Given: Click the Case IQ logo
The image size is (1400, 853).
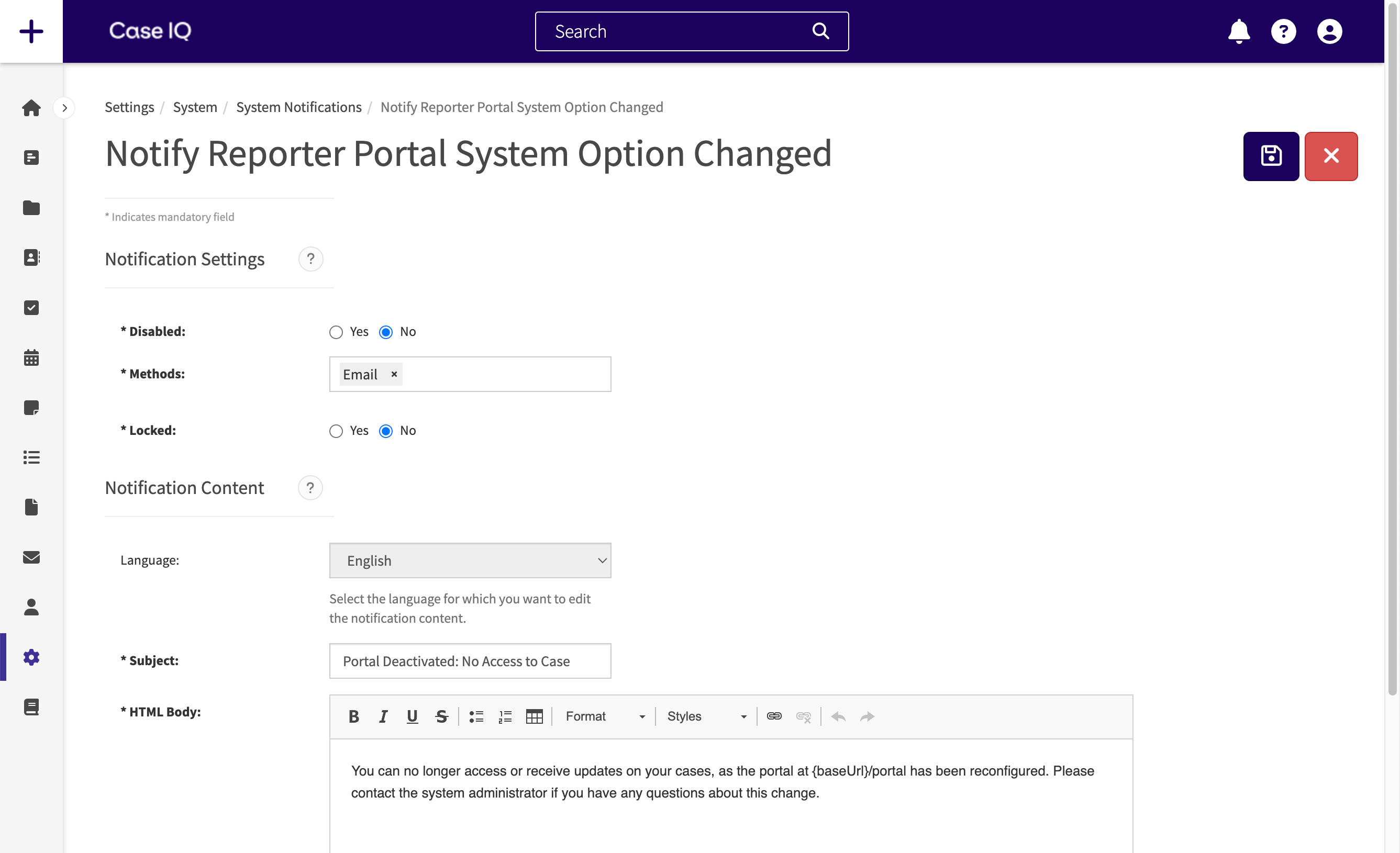Looking at the screenshot, I should click(x=150, y=31).
